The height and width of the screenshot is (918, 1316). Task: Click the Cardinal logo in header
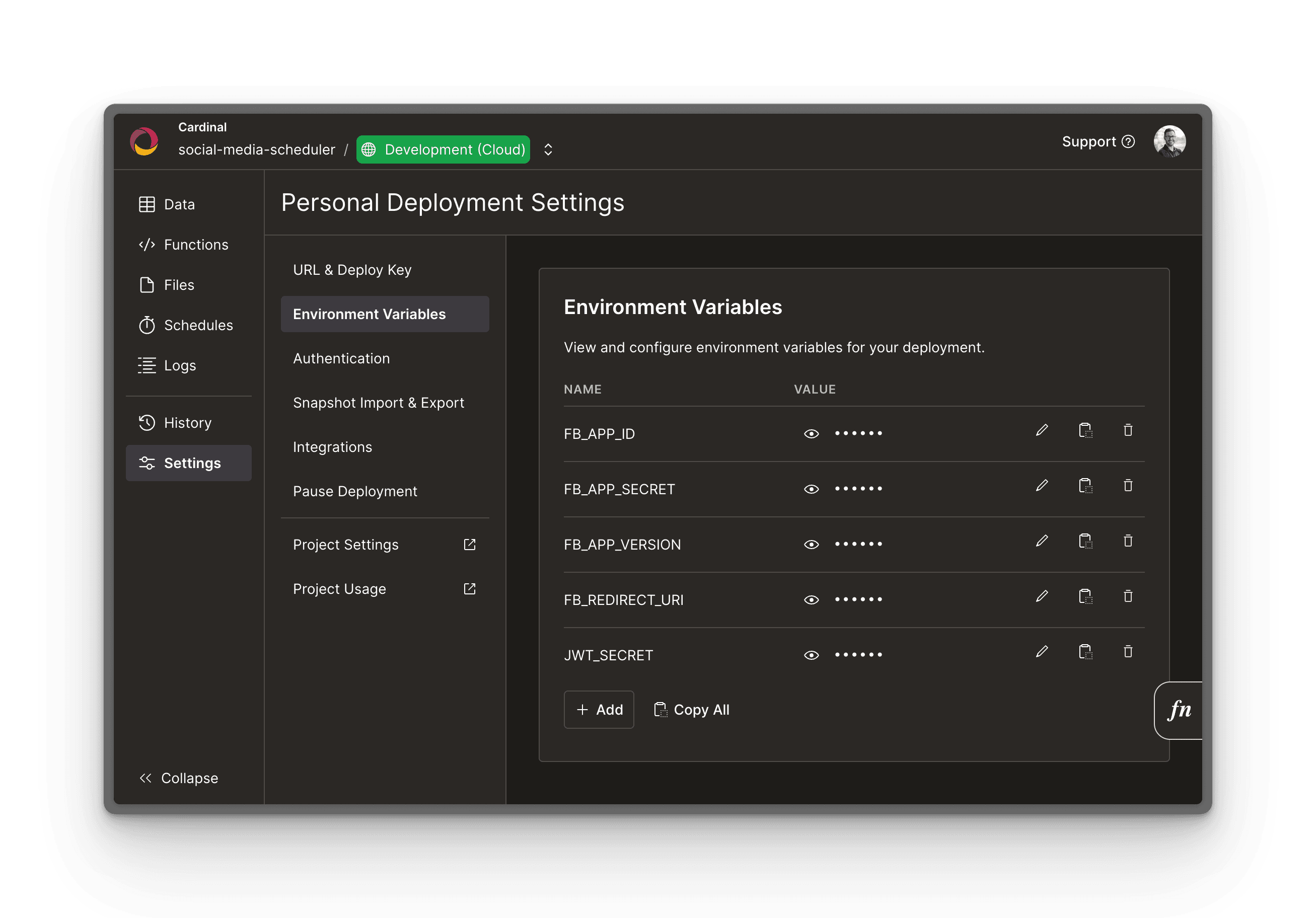pyautogui.click(x=144, y=141)
